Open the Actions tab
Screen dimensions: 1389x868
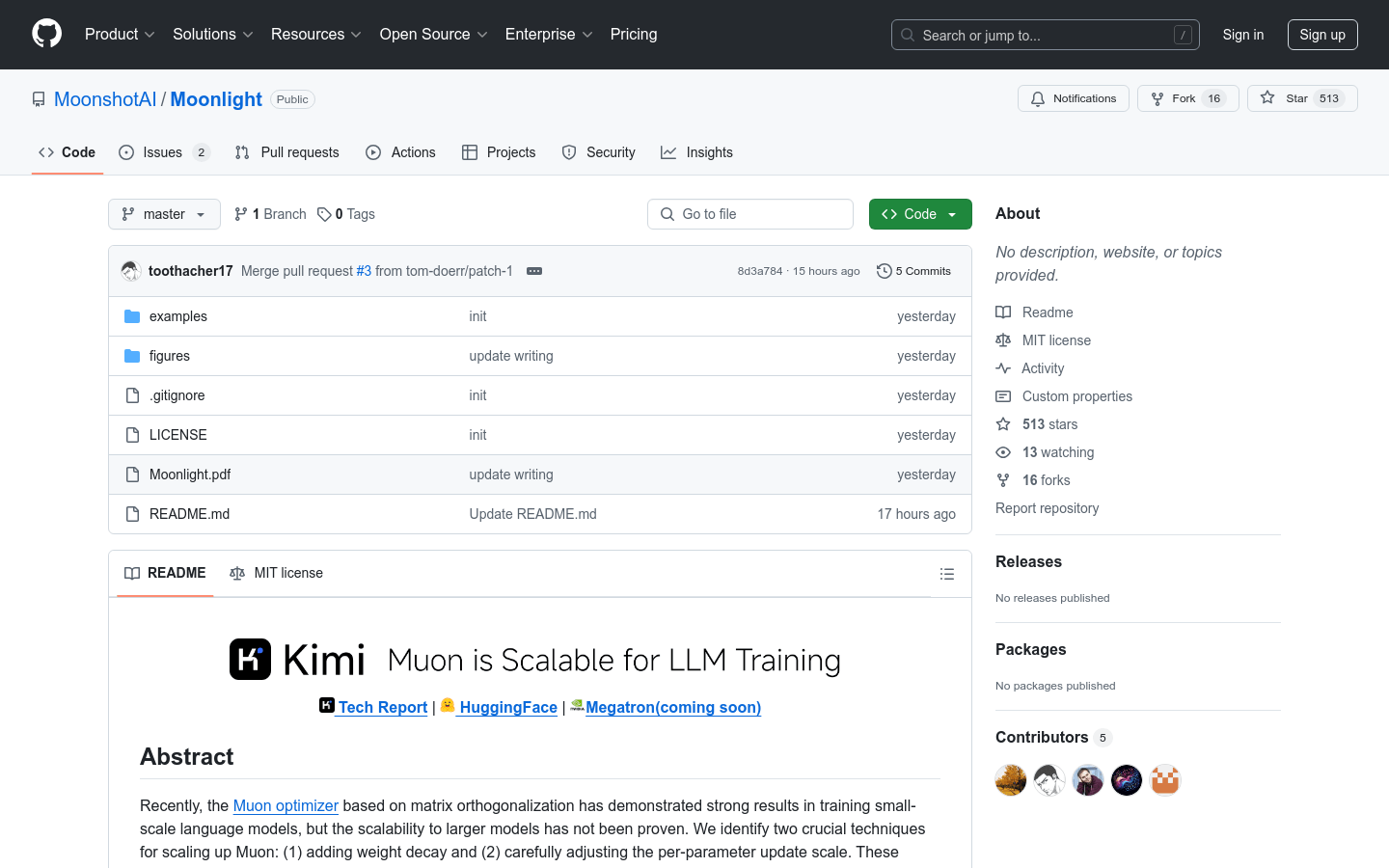pos(400,152)
